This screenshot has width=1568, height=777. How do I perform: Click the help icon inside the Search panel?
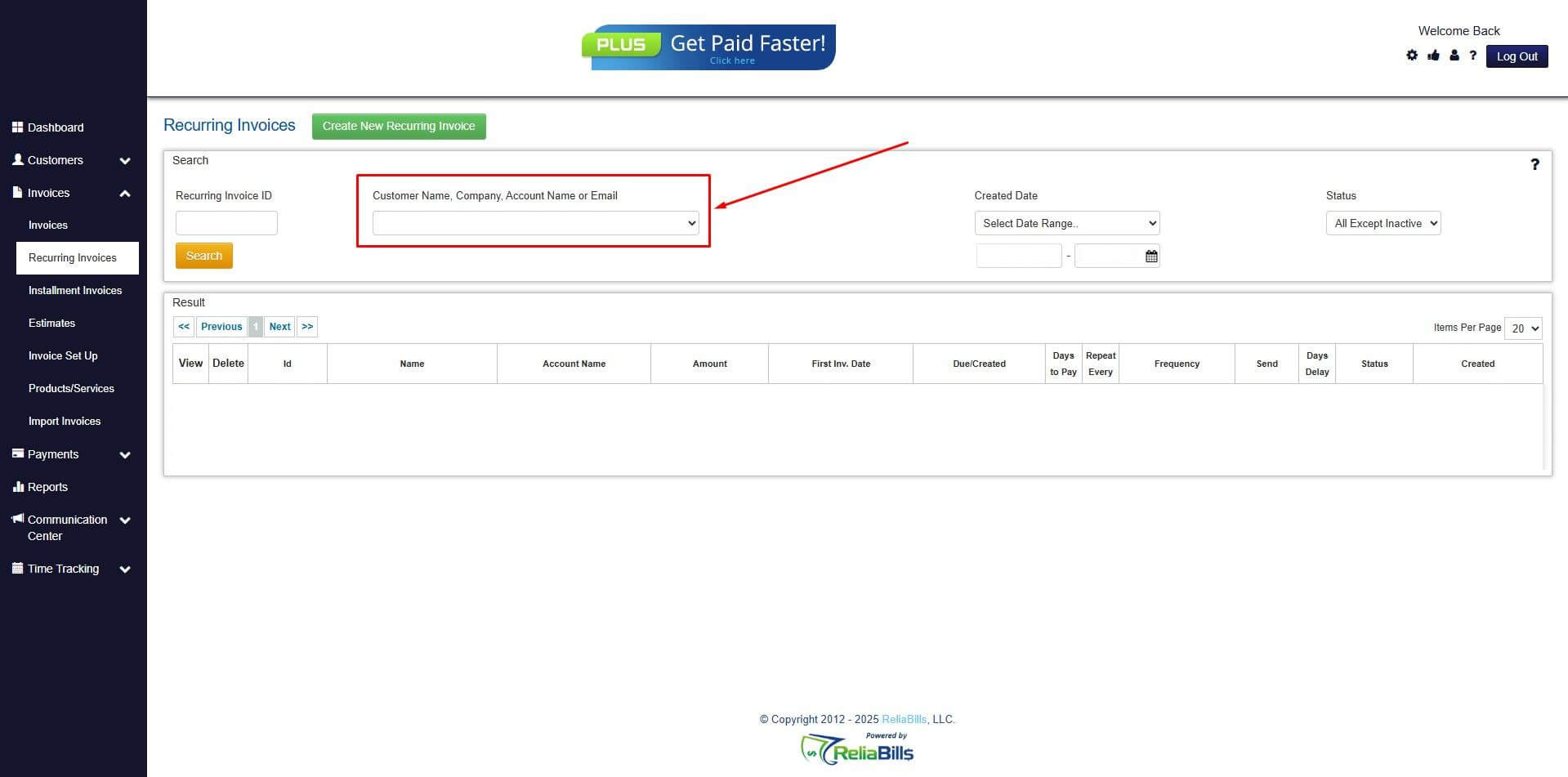point(1534,164)
